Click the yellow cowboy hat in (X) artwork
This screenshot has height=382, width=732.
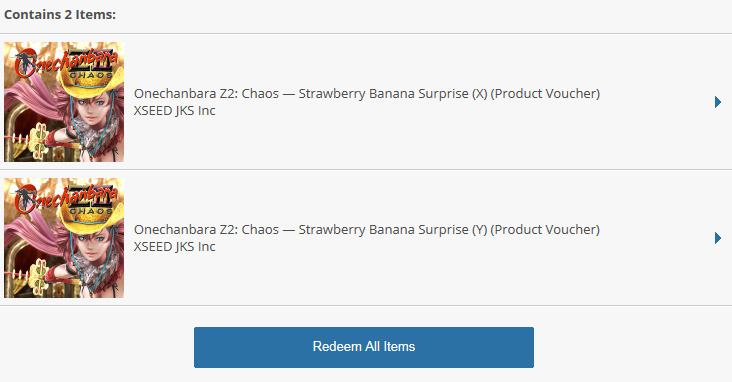pyautogui.click(x=91, y=80)
